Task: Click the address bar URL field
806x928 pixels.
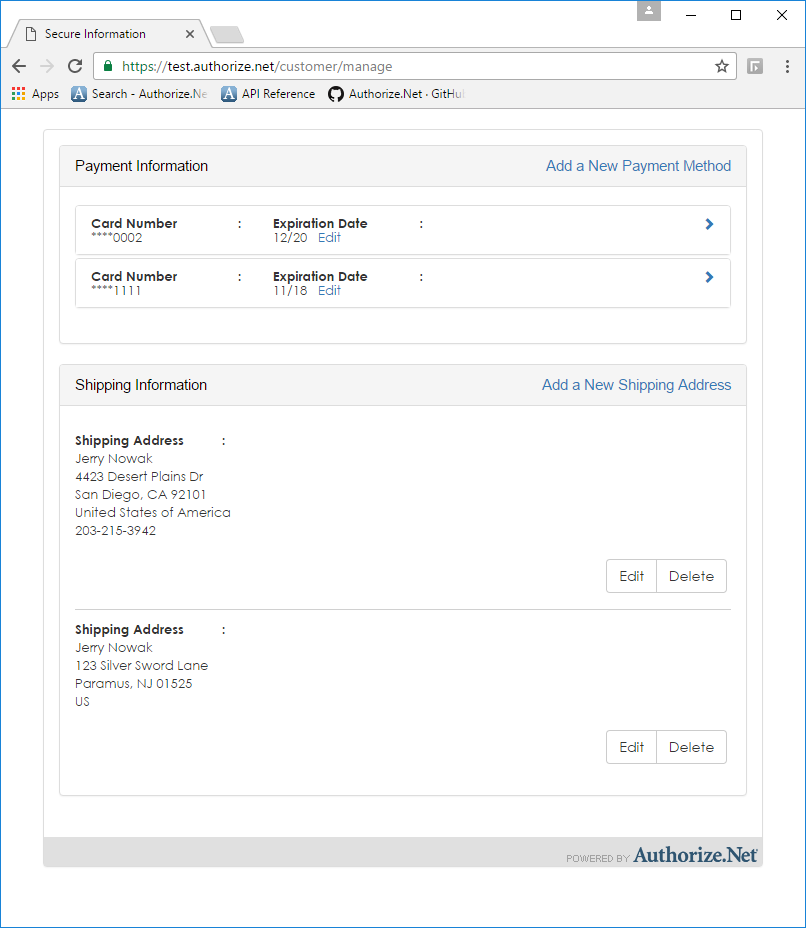Action: (x=400, y=67)
